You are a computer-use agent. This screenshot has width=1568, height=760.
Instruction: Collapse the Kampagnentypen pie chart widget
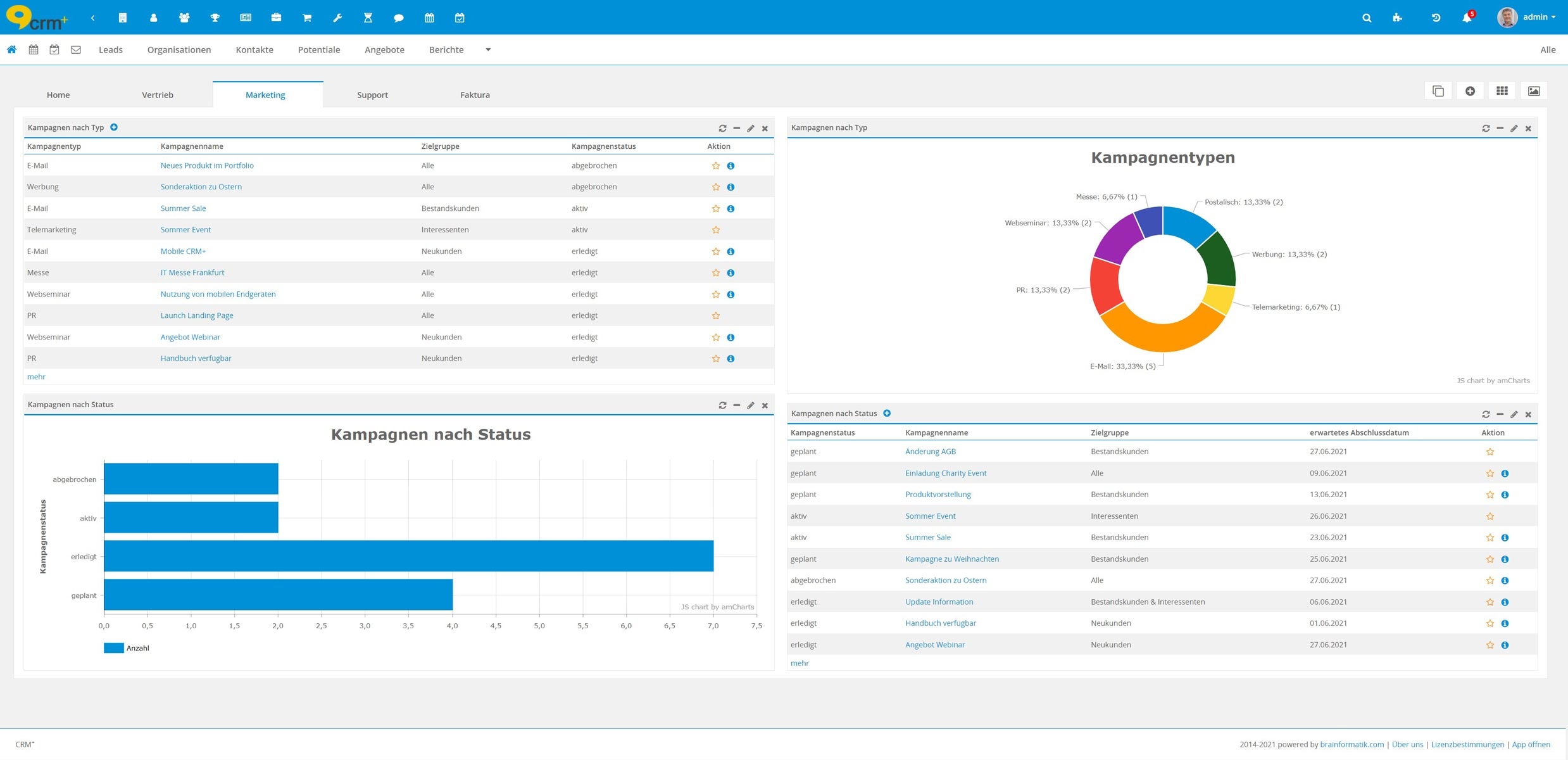[x=1500, y=129]
